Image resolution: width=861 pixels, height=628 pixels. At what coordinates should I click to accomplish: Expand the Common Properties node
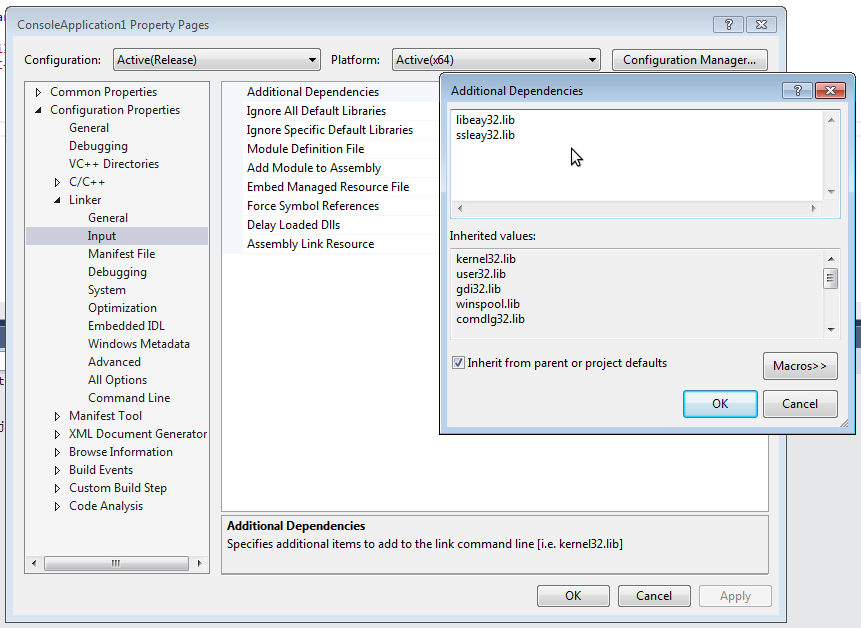39,92
